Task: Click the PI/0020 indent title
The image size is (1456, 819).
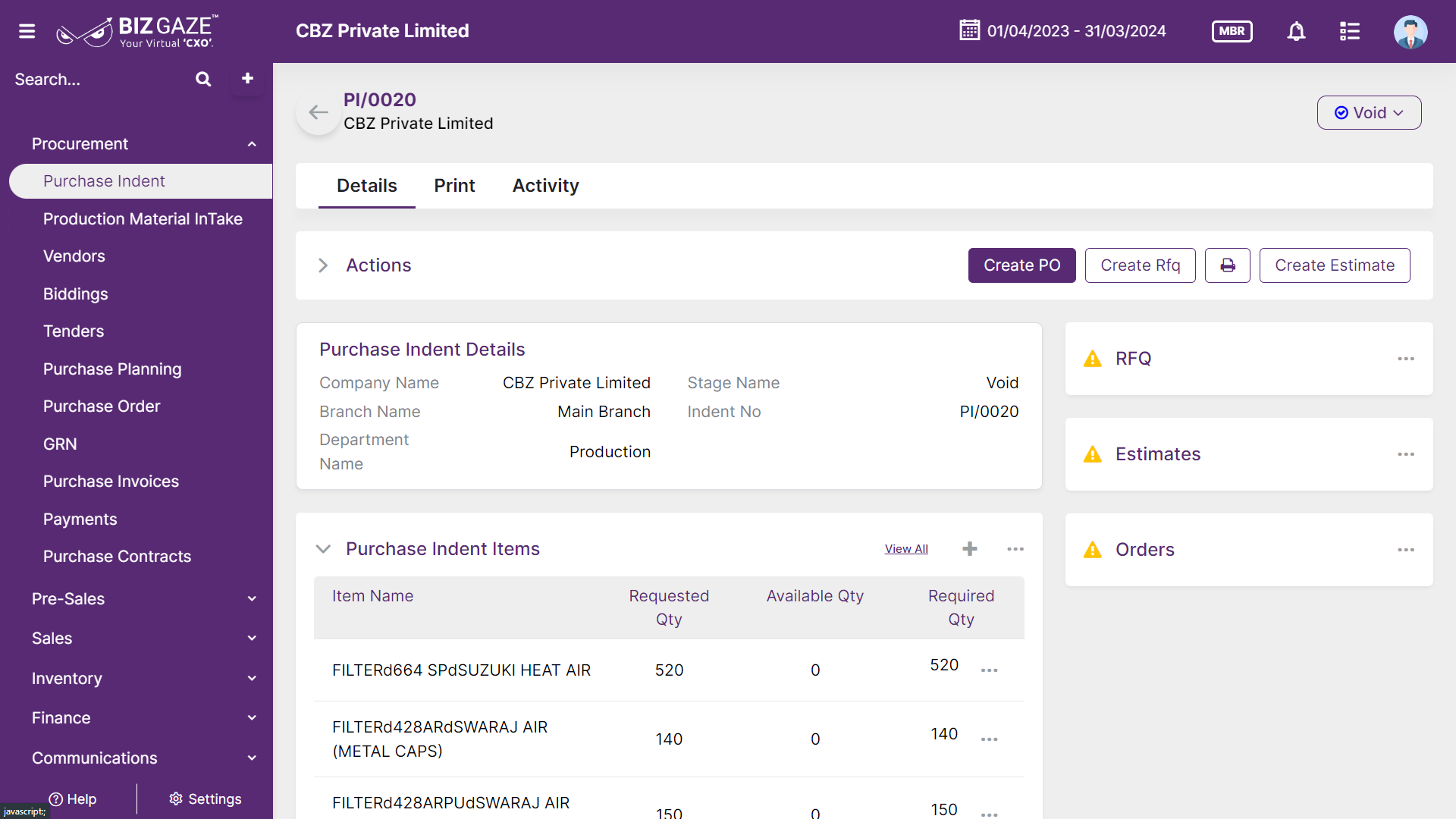Action: [x=379, y=99]
